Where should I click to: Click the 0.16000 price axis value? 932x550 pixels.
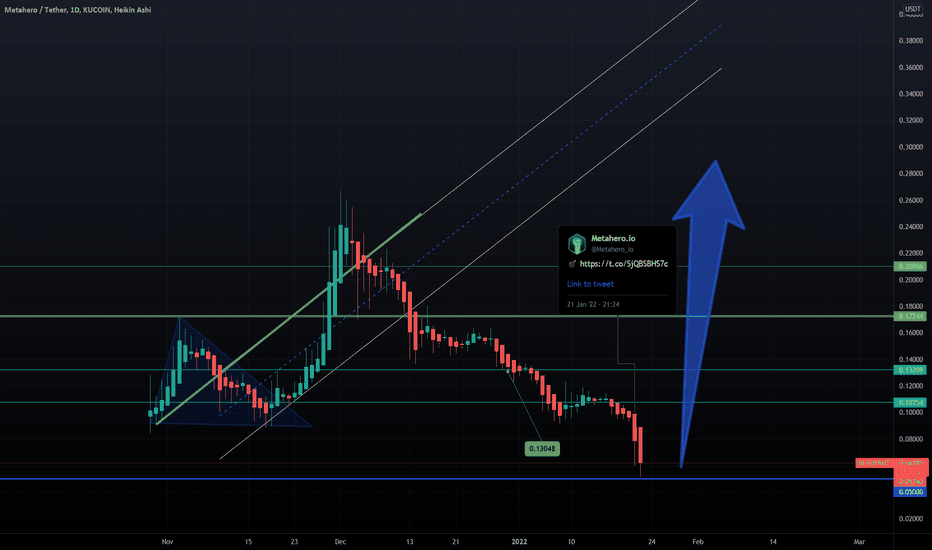point(911,332)
